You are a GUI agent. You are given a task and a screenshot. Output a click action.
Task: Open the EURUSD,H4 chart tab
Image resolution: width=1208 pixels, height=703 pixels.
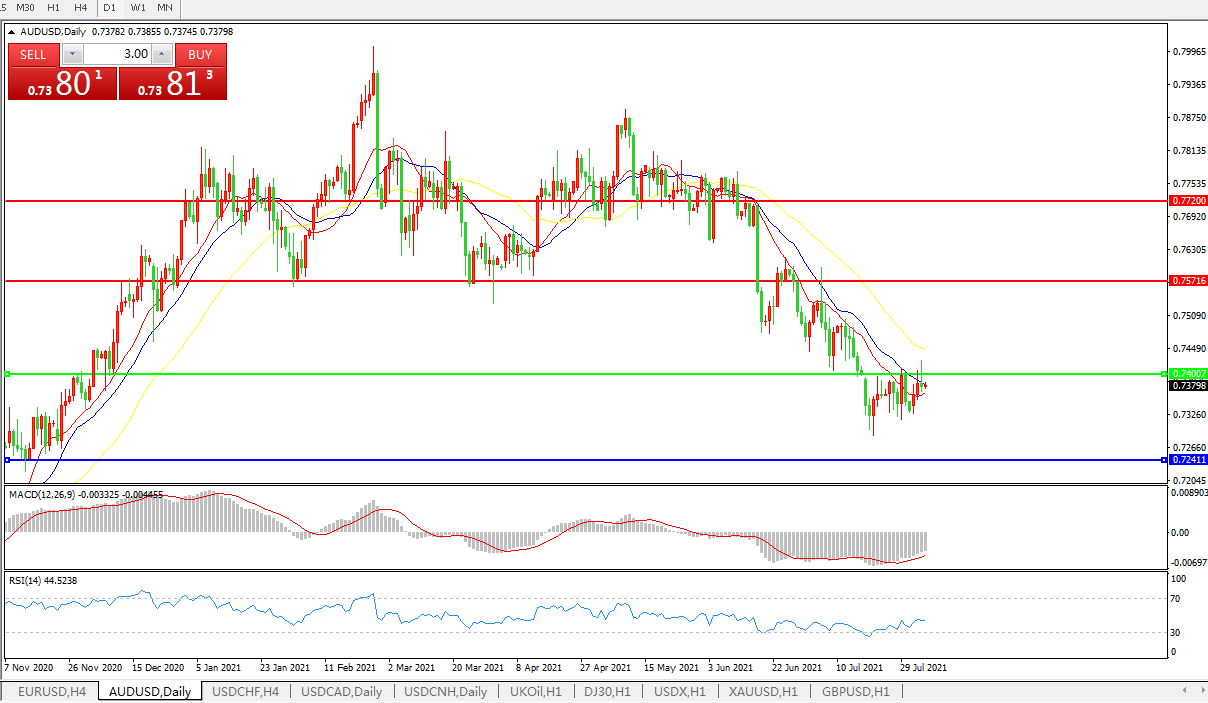51,691
